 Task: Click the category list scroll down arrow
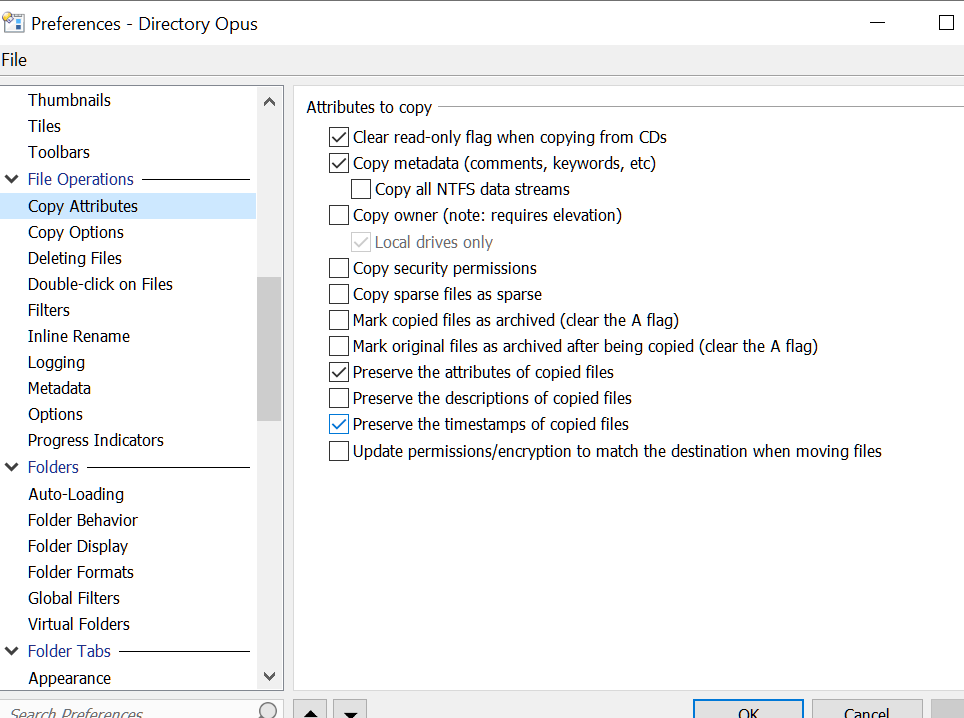point(269,676)
